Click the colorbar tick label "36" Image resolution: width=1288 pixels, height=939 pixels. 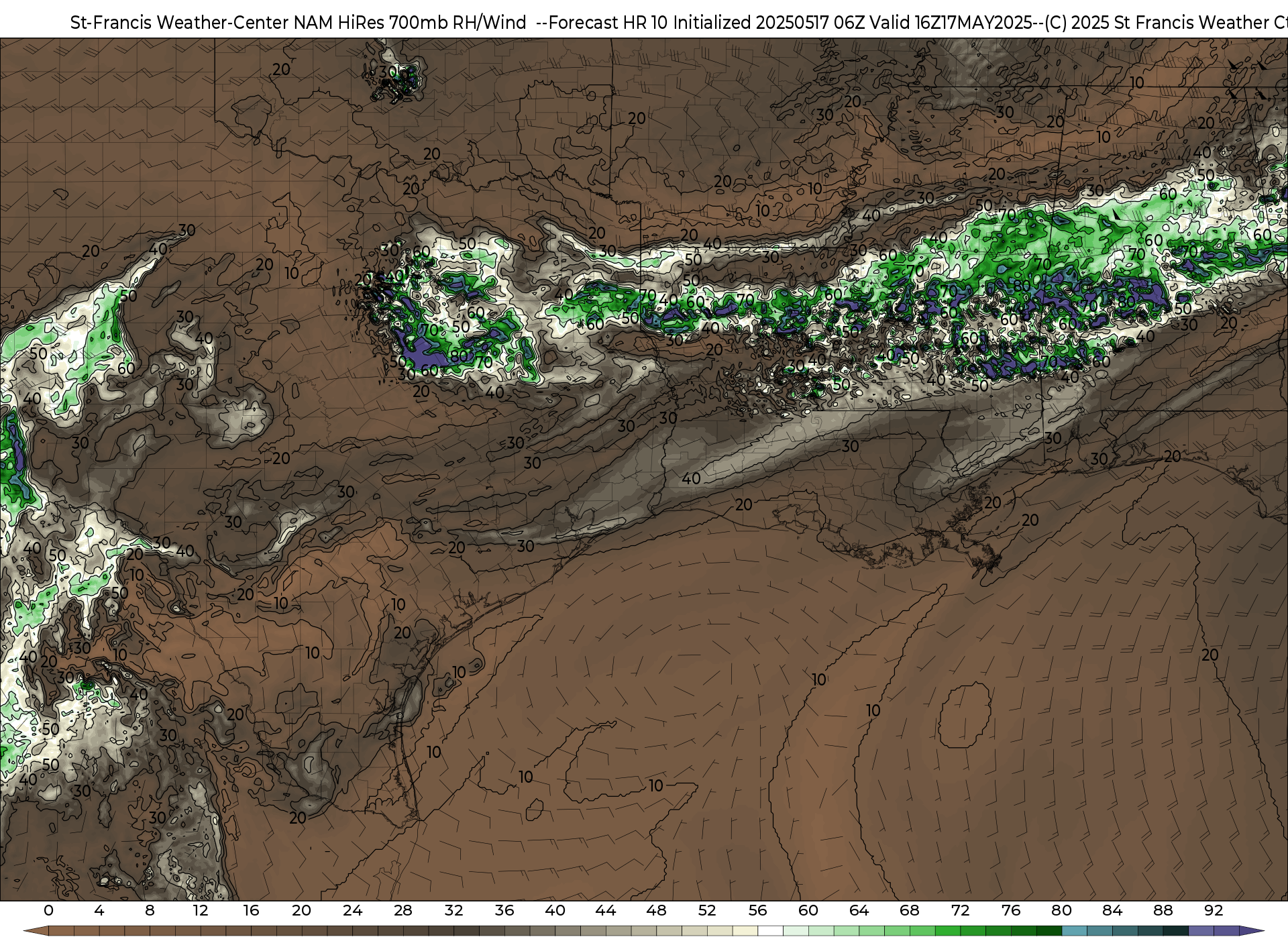504,910
